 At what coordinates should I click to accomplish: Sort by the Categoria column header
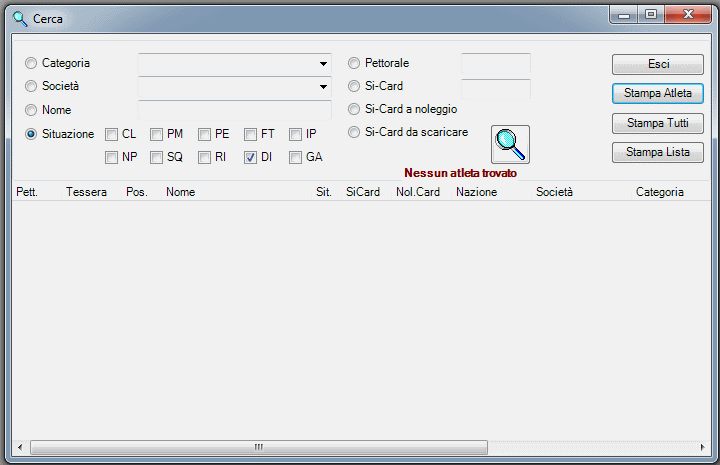[x=671, y=192]
